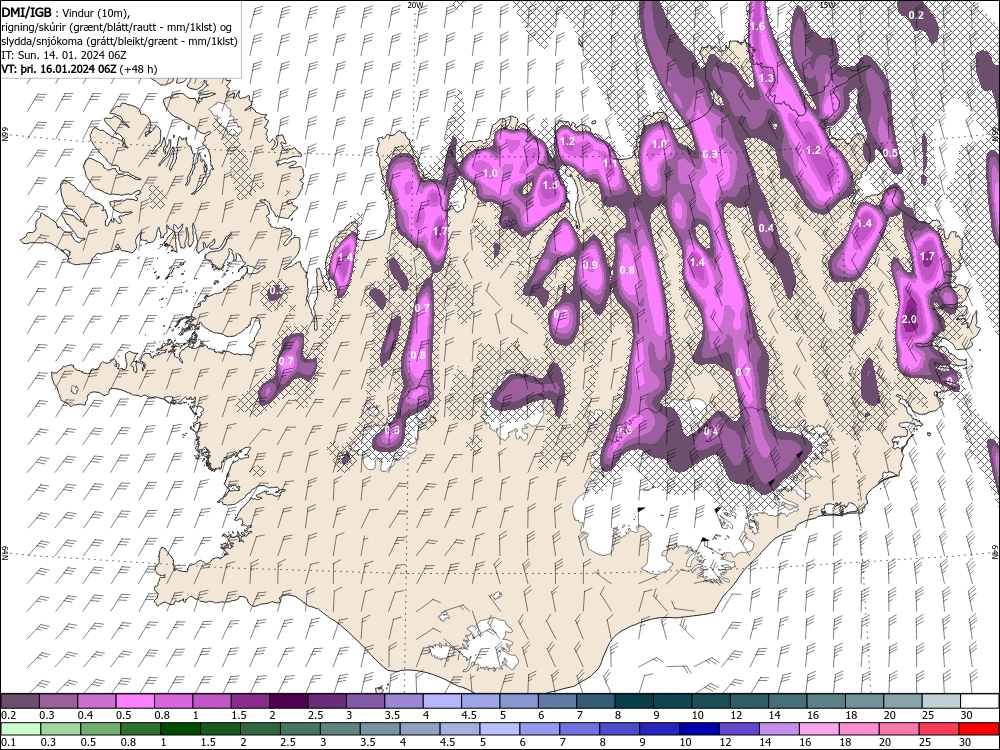Click the white upper-row swatch above 30

point(980,701)
